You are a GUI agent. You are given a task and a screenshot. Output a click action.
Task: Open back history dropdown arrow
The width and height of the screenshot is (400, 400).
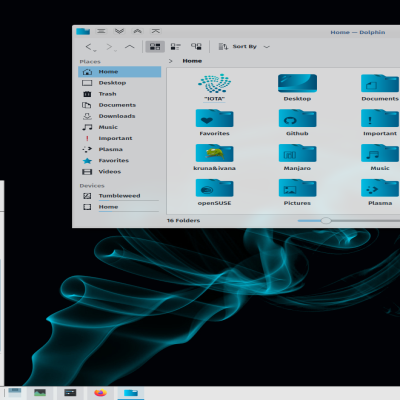coord(95,50)
